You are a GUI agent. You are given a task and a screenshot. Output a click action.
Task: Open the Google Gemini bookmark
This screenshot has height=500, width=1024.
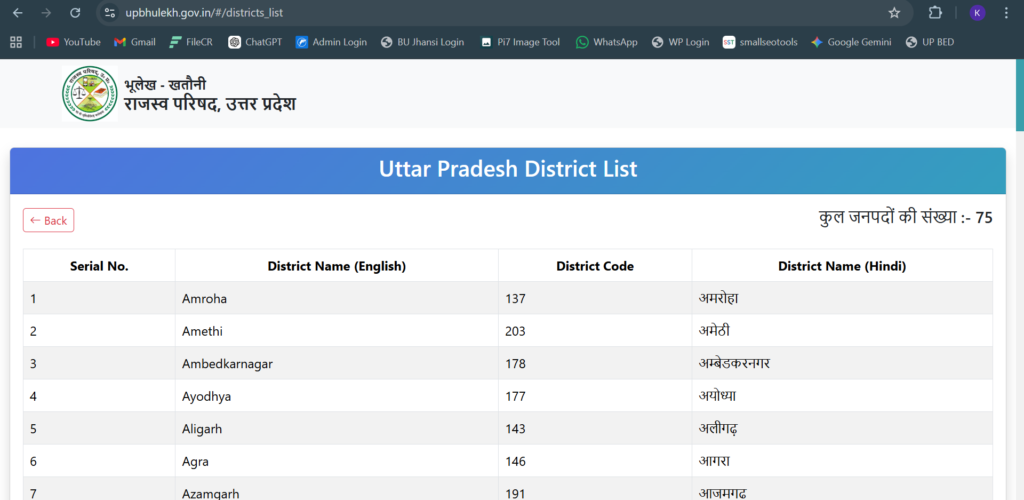click(x=851, y=42)
